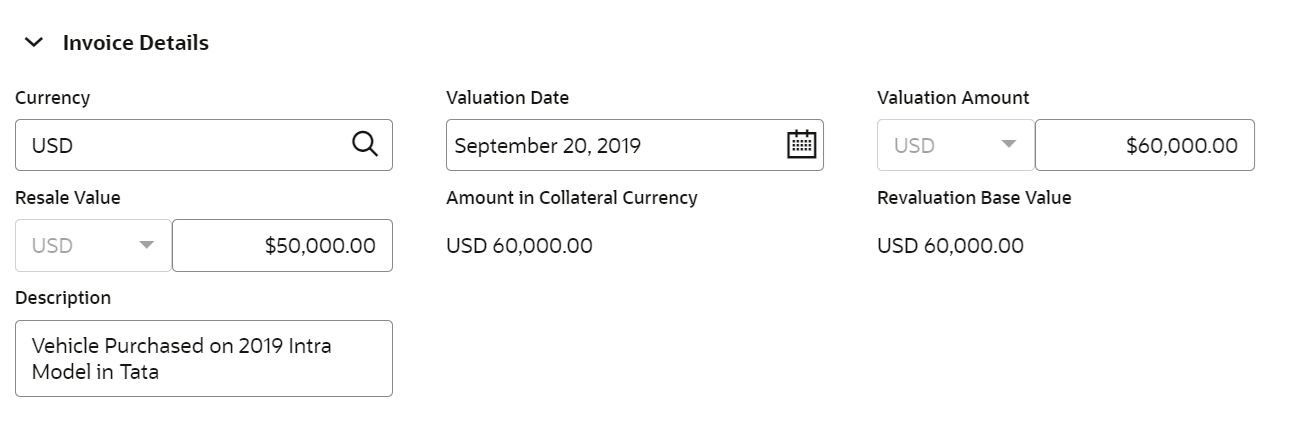Click the Valuation Date label
The height and width of the screenshot is (421, 1316).
click(507, 98)
